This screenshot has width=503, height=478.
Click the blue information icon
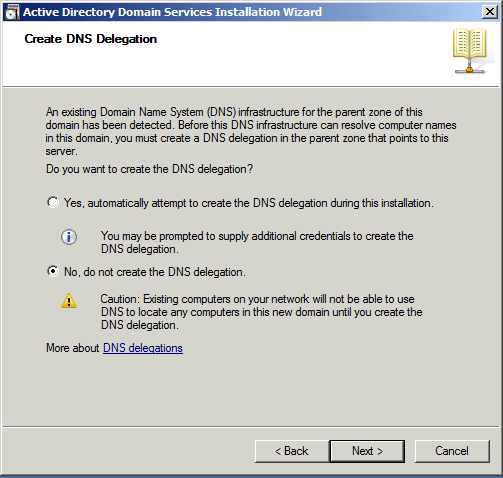tap(69, 237)
